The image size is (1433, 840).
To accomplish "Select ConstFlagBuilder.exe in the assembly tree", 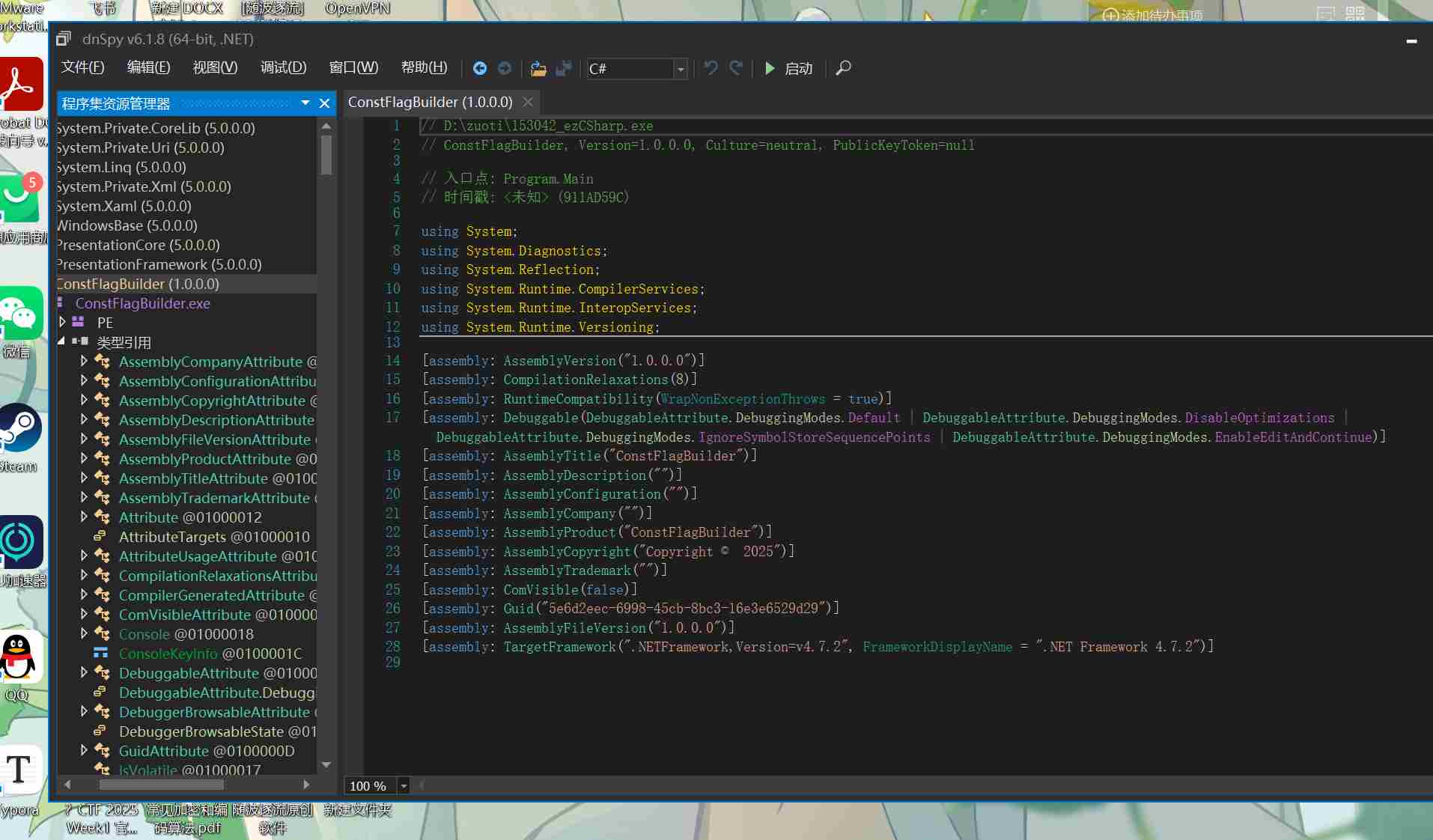I will [x=142, y=303].
